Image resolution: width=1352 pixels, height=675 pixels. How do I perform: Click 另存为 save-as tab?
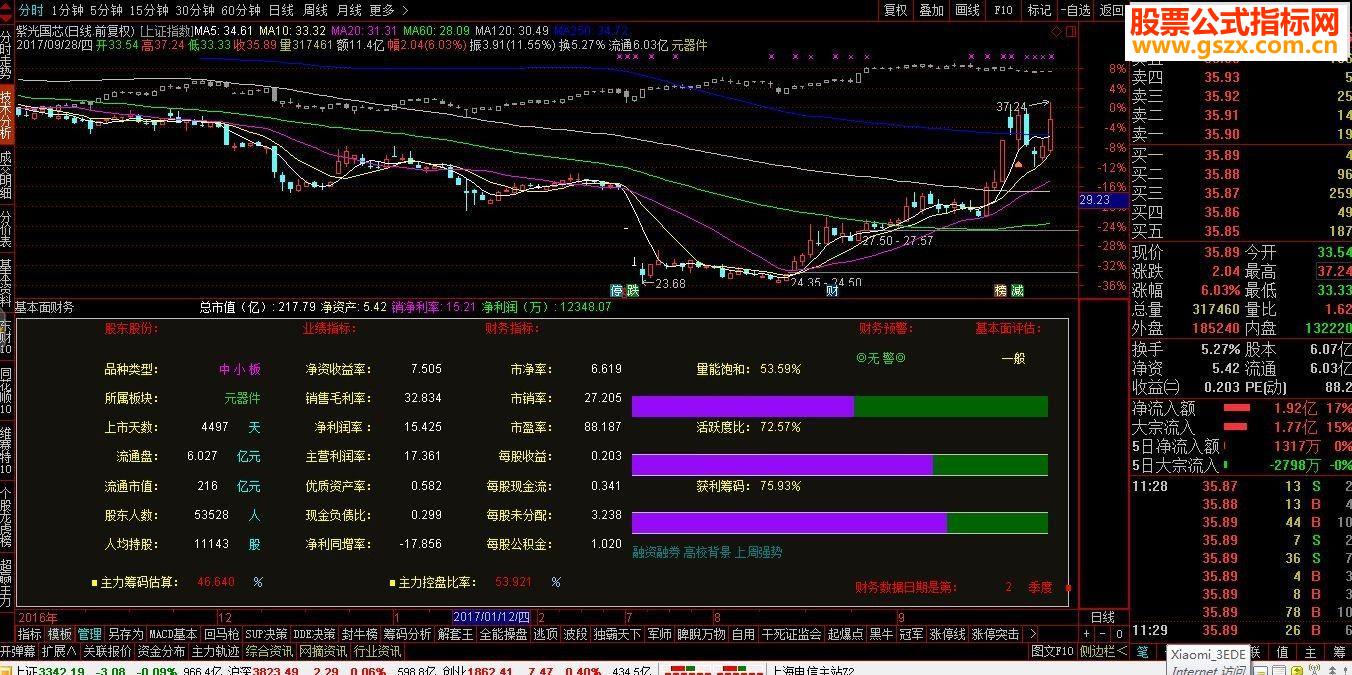click(125, 634)
